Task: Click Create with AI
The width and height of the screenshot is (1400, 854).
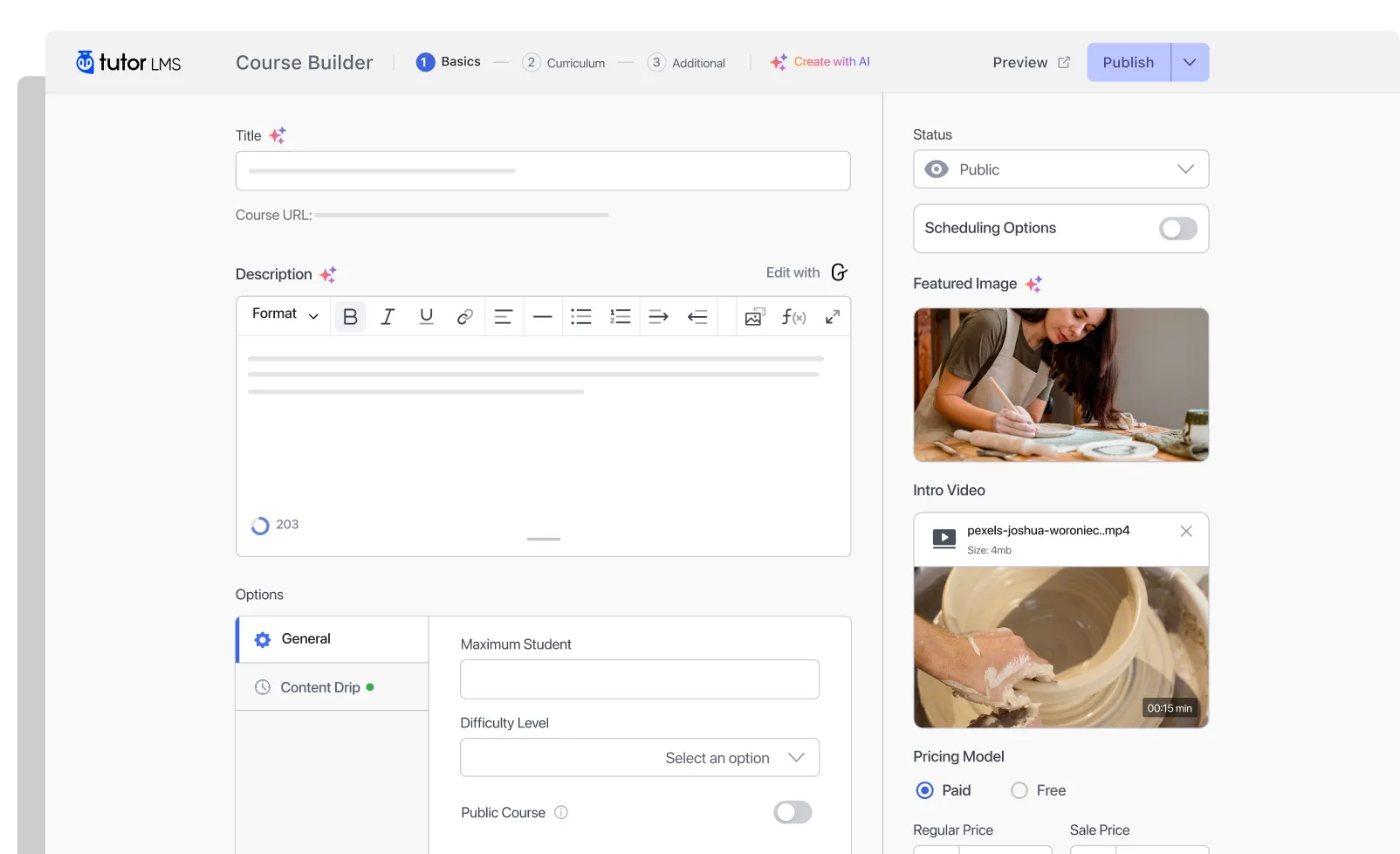Action: (x=820, y=62)
